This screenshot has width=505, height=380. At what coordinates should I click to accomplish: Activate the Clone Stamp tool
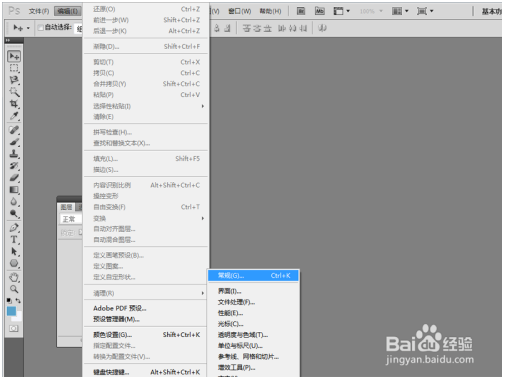pos(14,154)
